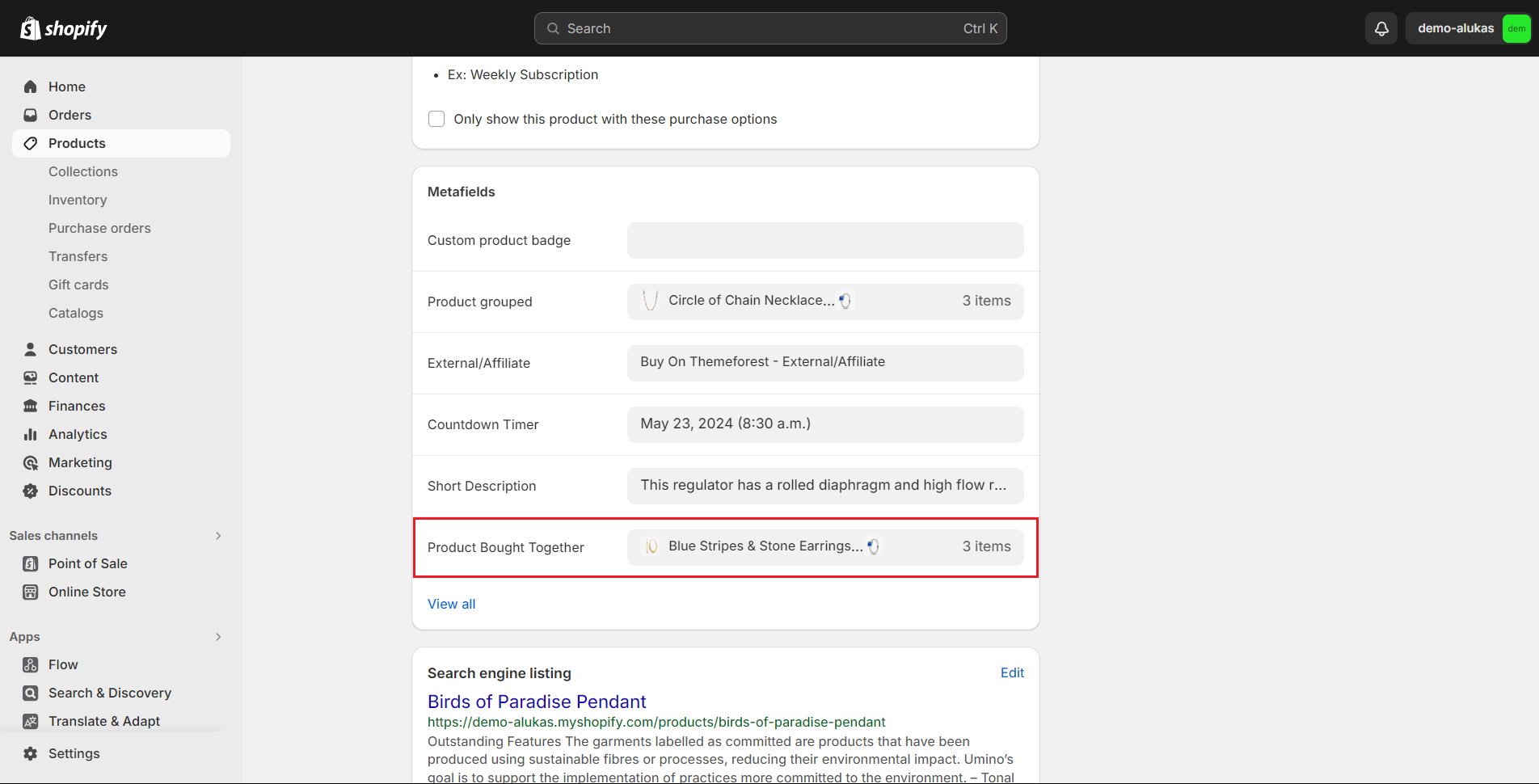
Task: Click the Home icon in sidebar
Action: click(x=31, y=86)
